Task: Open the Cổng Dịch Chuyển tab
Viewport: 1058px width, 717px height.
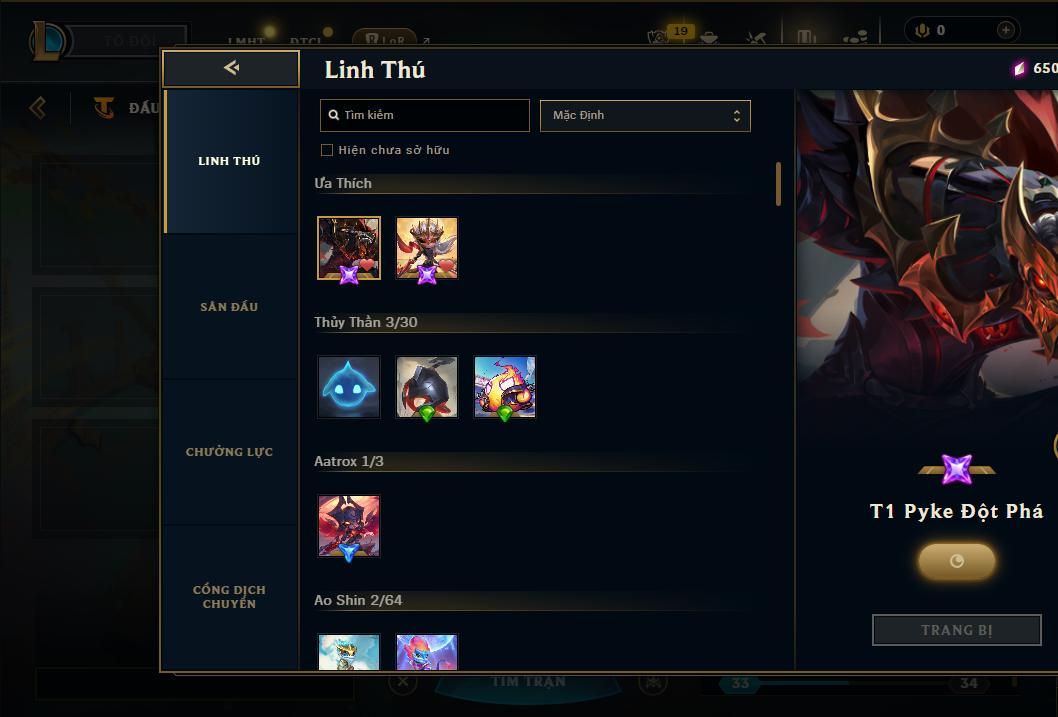Action: pyautogui.click(x=229, y=597)
